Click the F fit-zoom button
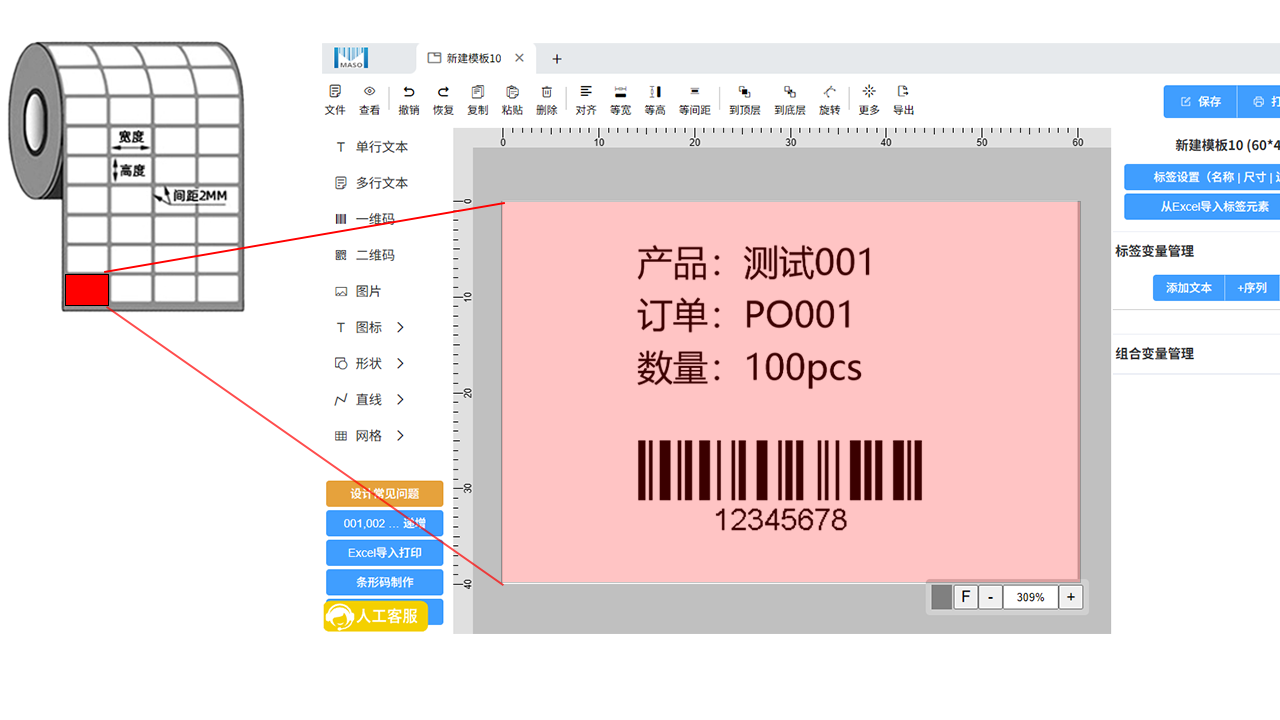The image size is (1280, 720). (965, 597)
